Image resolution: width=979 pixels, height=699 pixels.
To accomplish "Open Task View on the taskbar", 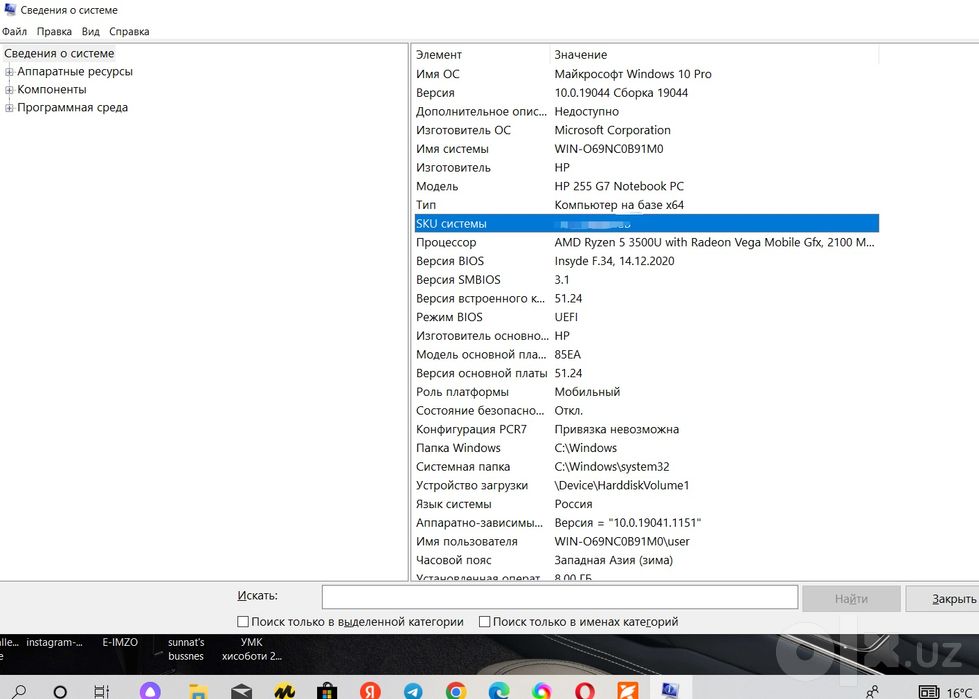I will pos(101,692).
